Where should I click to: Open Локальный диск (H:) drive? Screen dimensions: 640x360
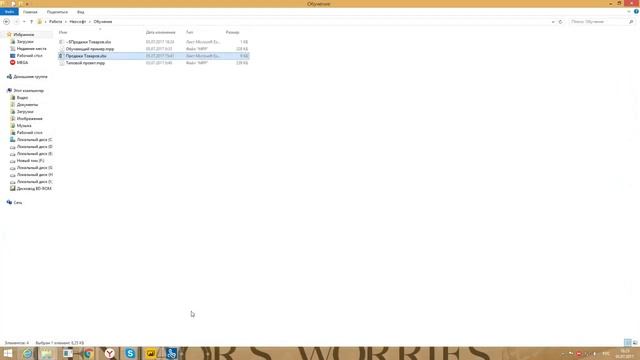point(34,175)
